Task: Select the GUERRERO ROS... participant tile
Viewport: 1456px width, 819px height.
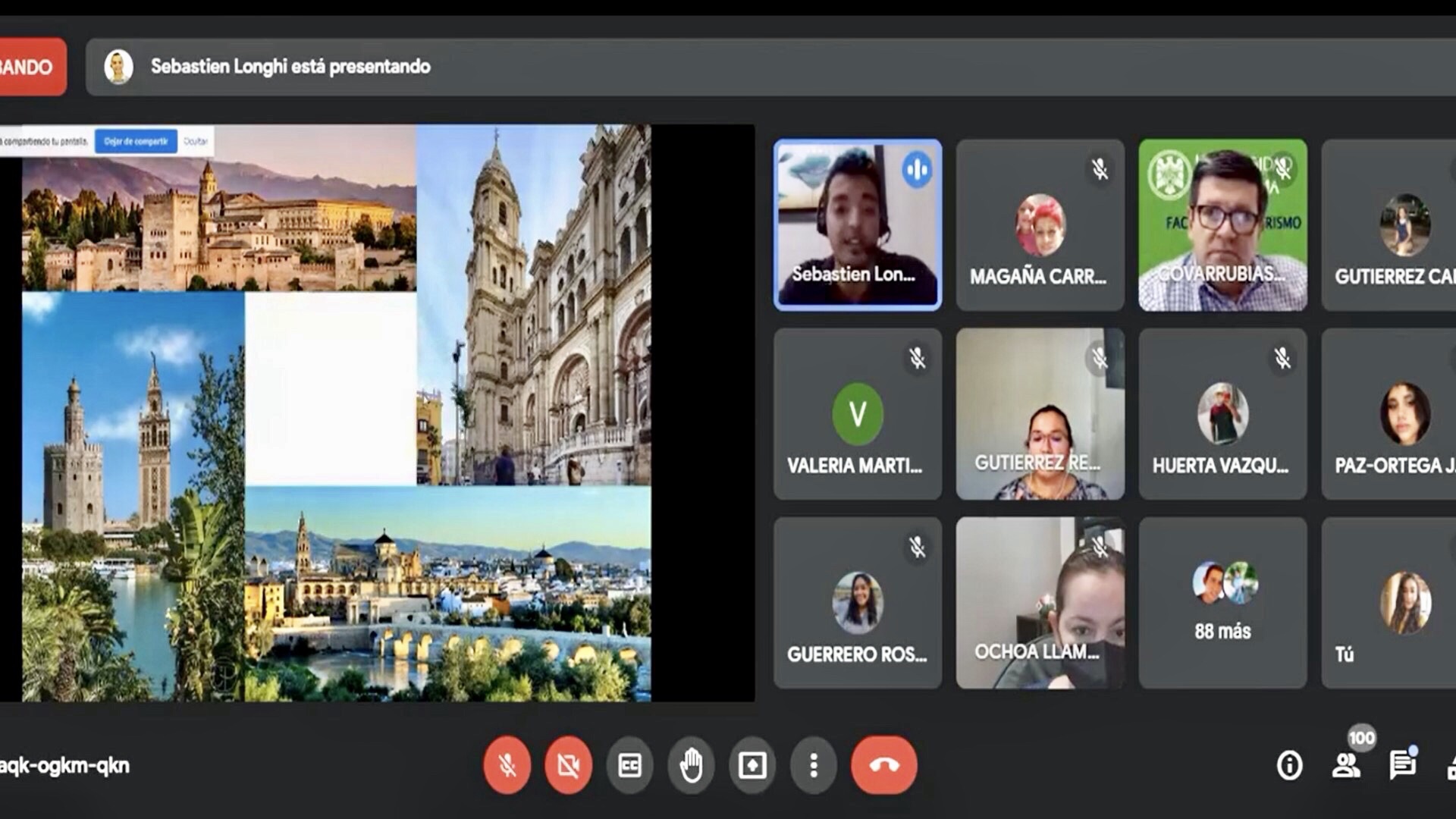Action: (858, 603)
